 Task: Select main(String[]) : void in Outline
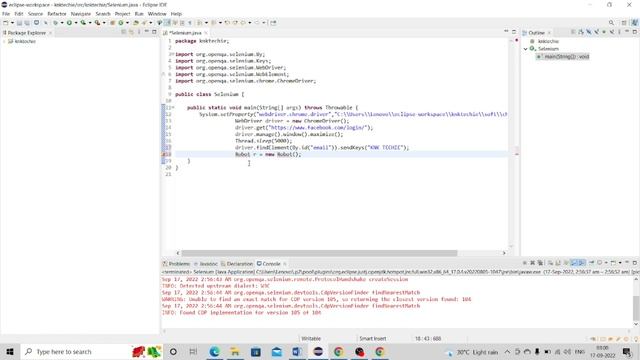563,56
